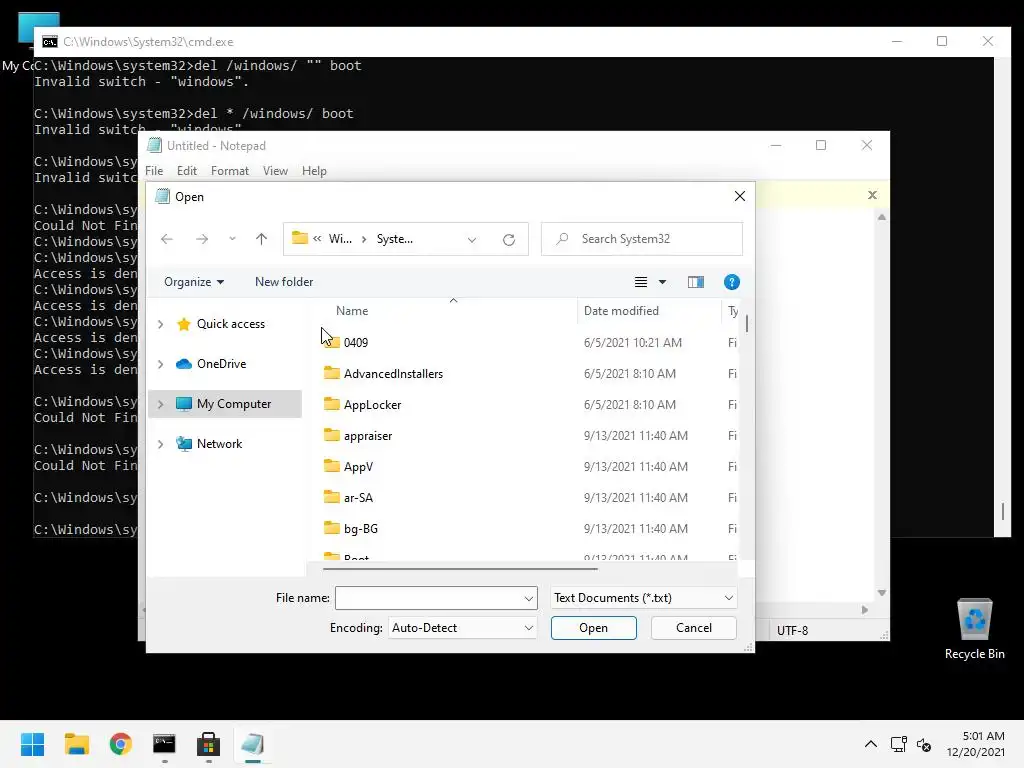Open help with the blue question mark icon
Image resolution: width=1024 pixels, height=768 pixels.
pos(731,282)
